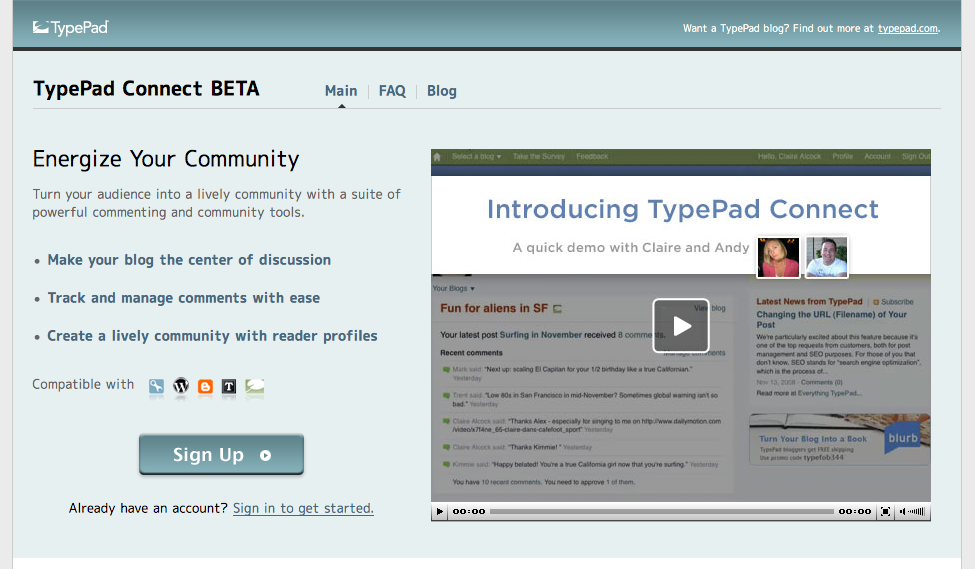Click the wrench platform icon
The image size is (975, 569).
click(x=156, y=386)
